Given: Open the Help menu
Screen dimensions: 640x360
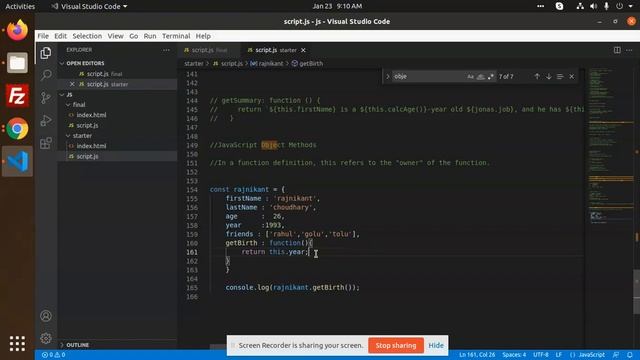Looking at the screenshot, I should [203, 36].
